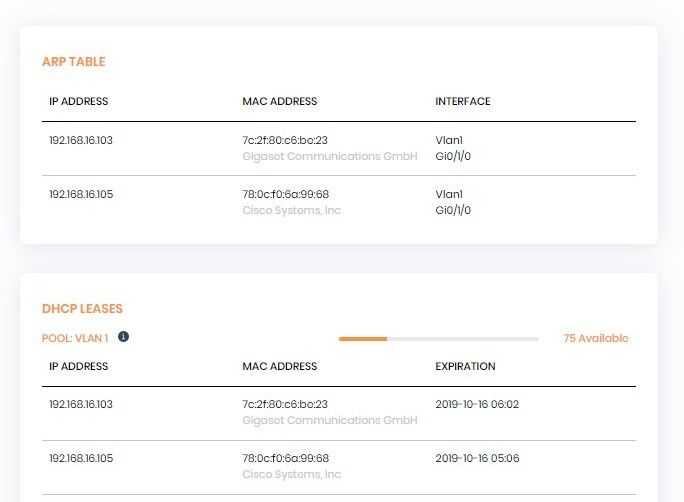684x502 pixels.
Task: Click the 75 Available label
Action: [x=596, y=338]
